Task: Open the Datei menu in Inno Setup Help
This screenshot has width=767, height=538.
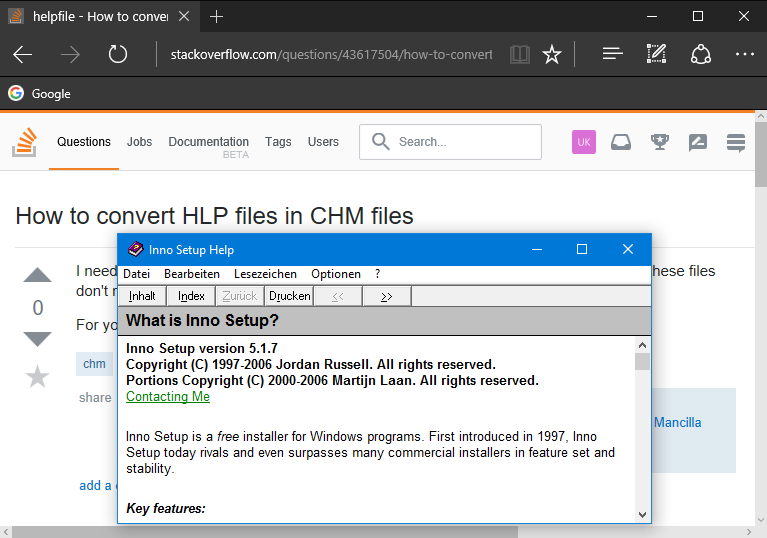Action: click(x=136, y=274)
